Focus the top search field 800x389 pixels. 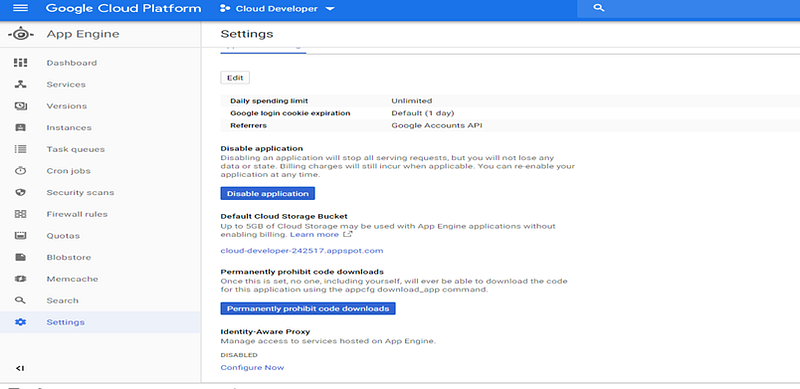688,9
